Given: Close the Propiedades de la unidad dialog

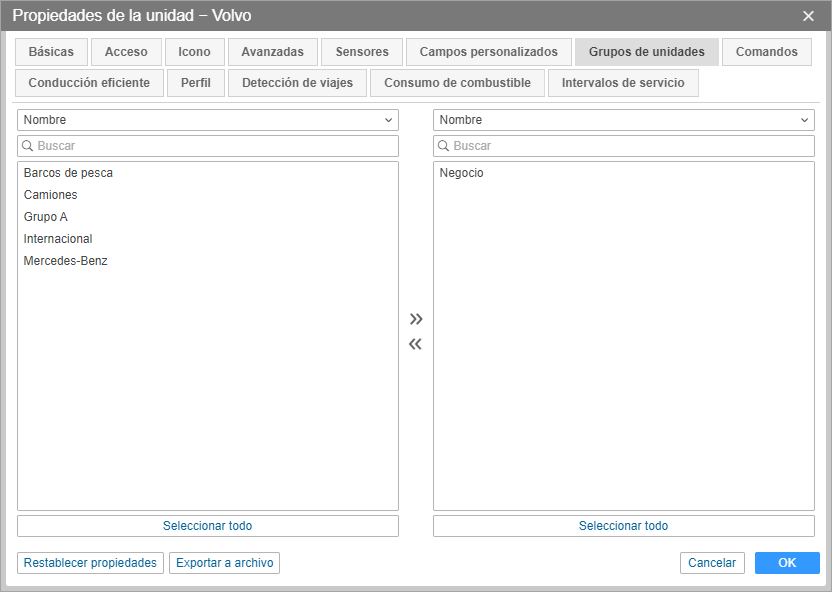Looking at the screenshot, I should click(808, 16).
